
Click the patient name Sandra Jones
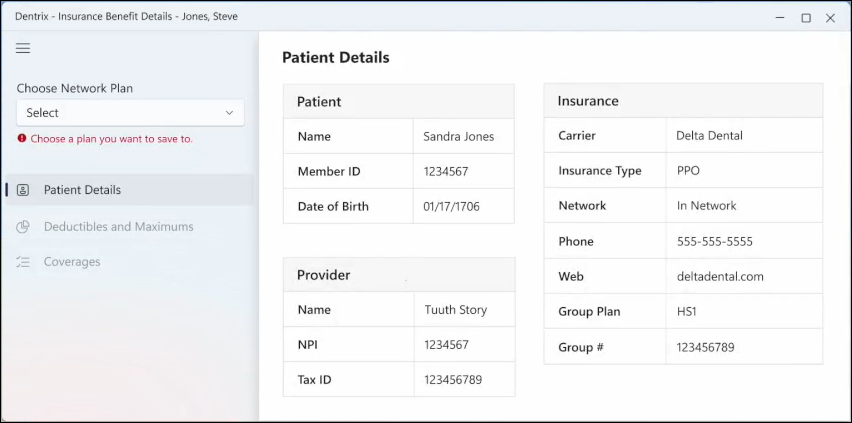point(459,136)
